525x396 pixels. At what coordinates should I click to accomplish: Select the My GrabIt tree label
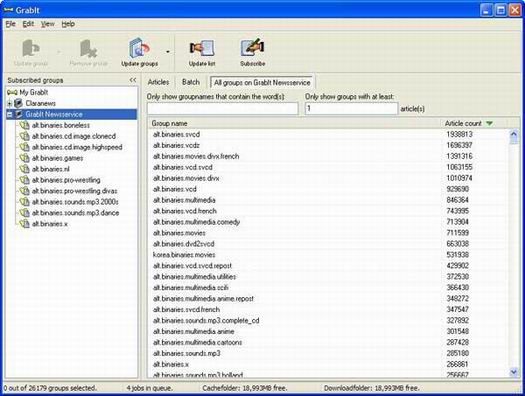[x=34, y=92]
